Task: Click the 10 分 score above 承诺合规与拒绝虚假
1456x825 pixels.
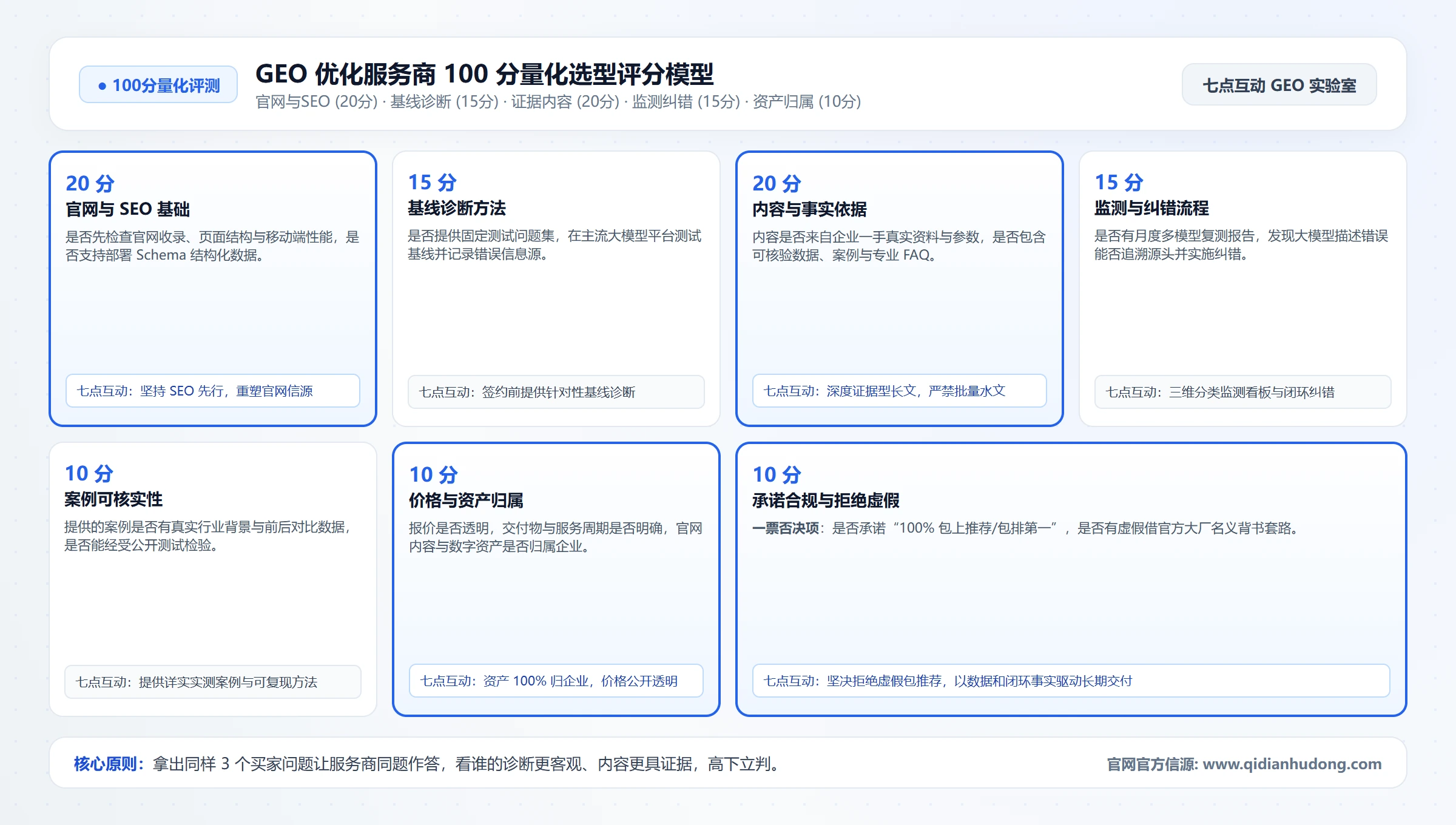Action: coord(777,474)
